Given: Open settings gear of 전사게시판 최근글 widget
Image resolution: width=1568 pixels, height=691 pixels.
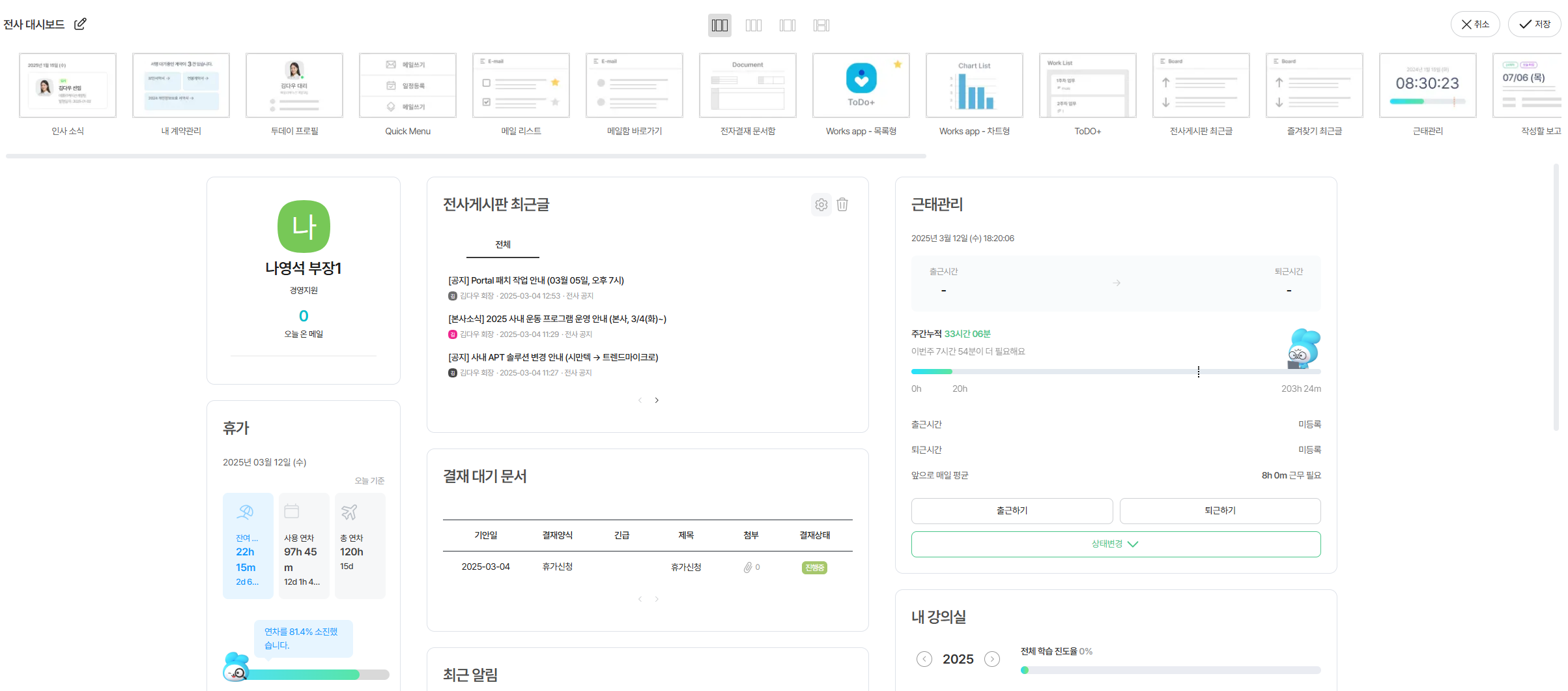Looking at the screenshot, I should point(821,205).
